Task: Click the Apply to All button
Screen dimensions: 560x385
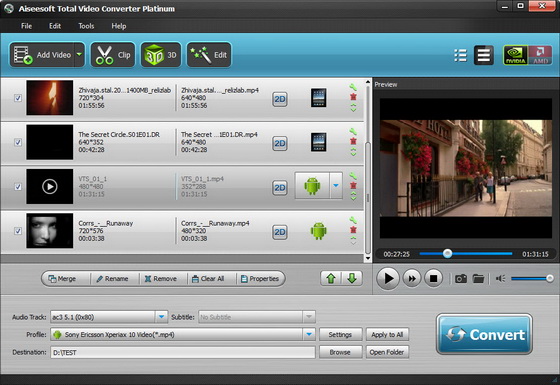Action: click(387, 335)
